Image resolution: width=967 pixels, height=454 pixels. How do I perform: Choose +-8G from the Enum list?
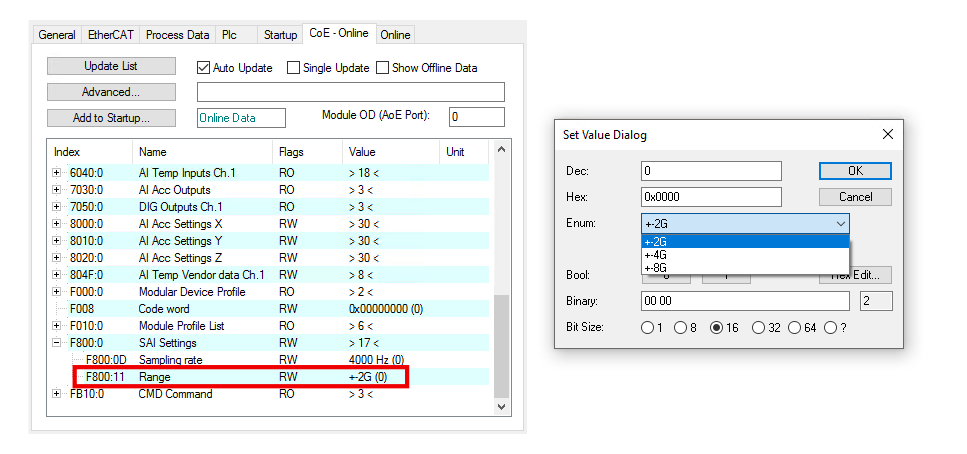[745, 268]
